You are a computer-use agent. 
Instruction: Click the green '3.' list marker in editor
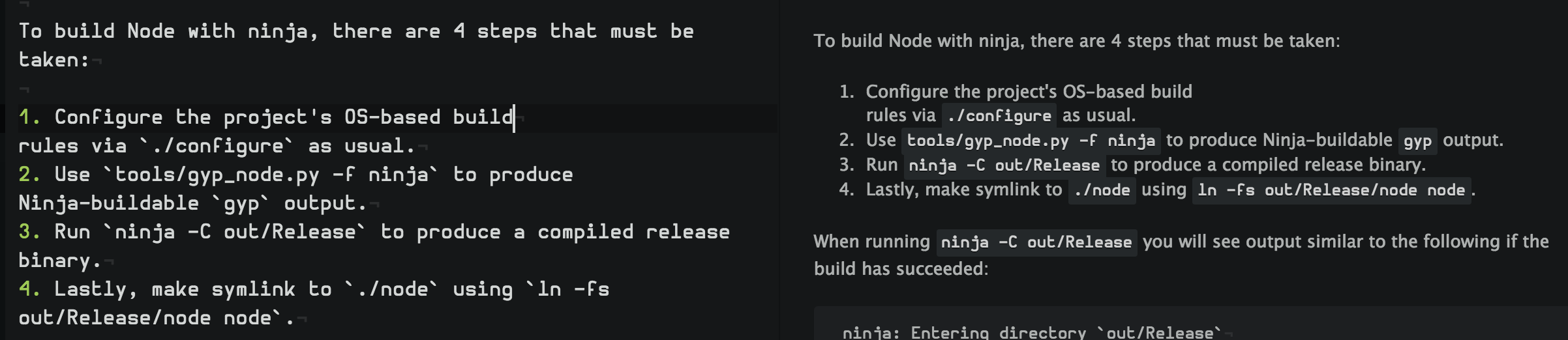[30, 232]
